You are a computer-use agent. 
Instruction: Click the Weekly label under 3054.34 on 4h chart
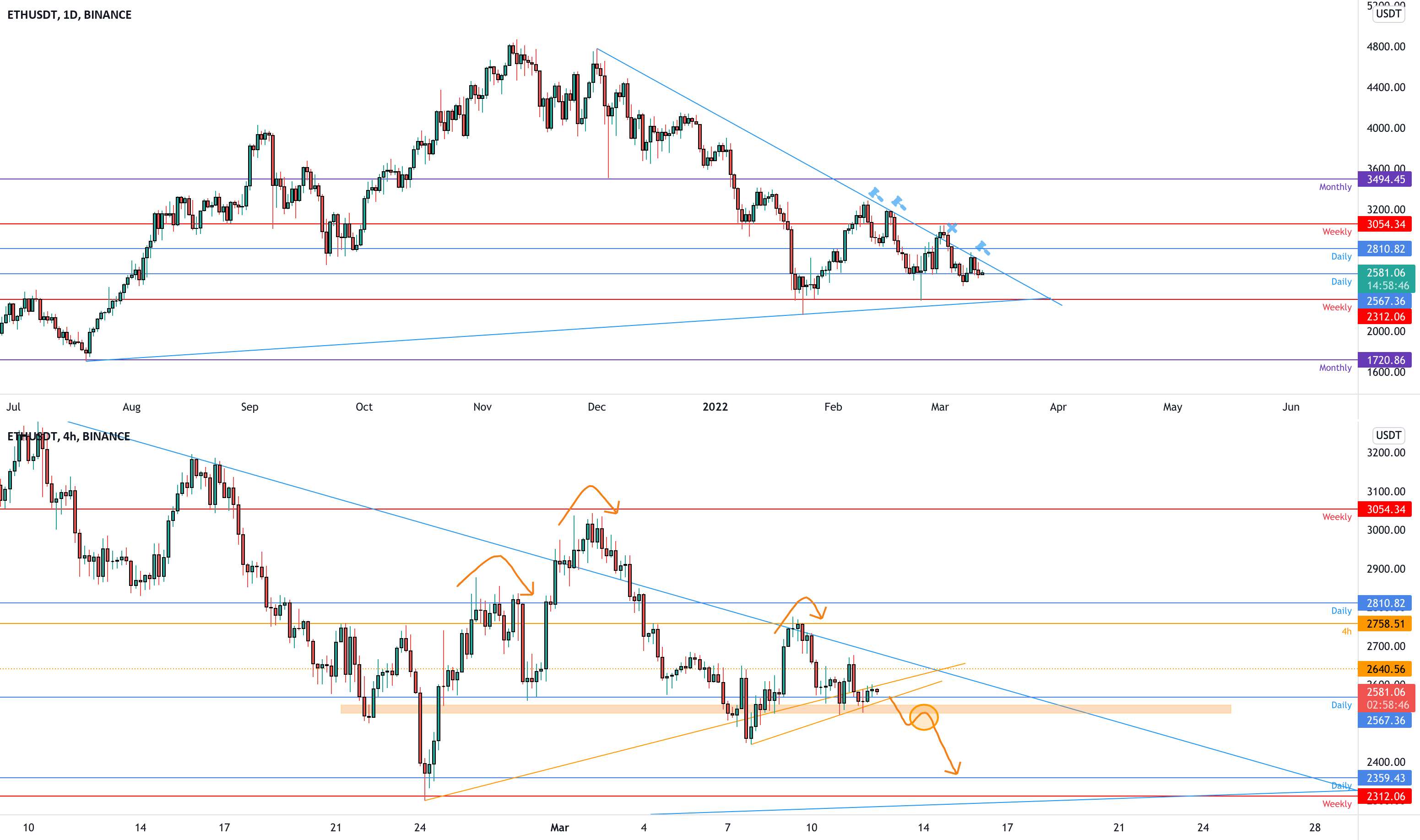1337,517
